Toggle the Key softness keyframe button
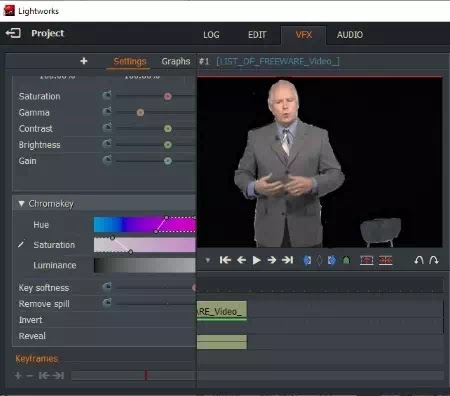 coord(107,287)
